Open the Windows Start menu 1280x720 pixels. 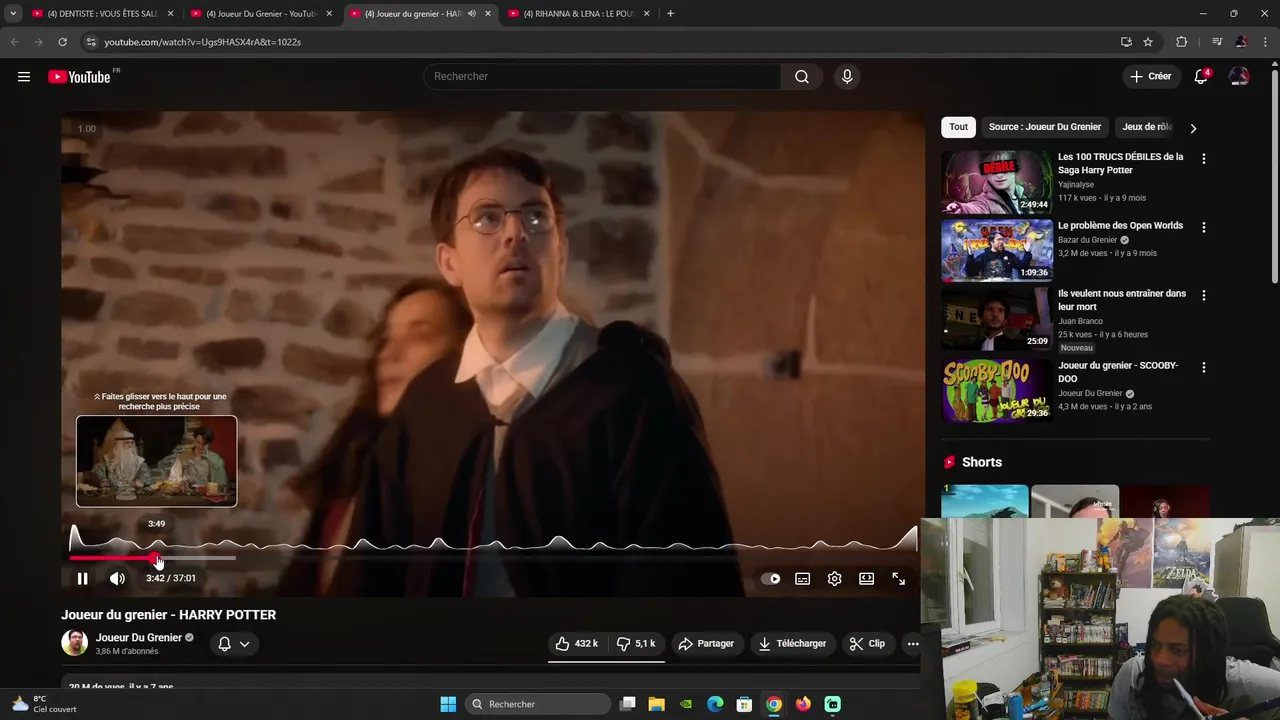click(x=448, y=704)
